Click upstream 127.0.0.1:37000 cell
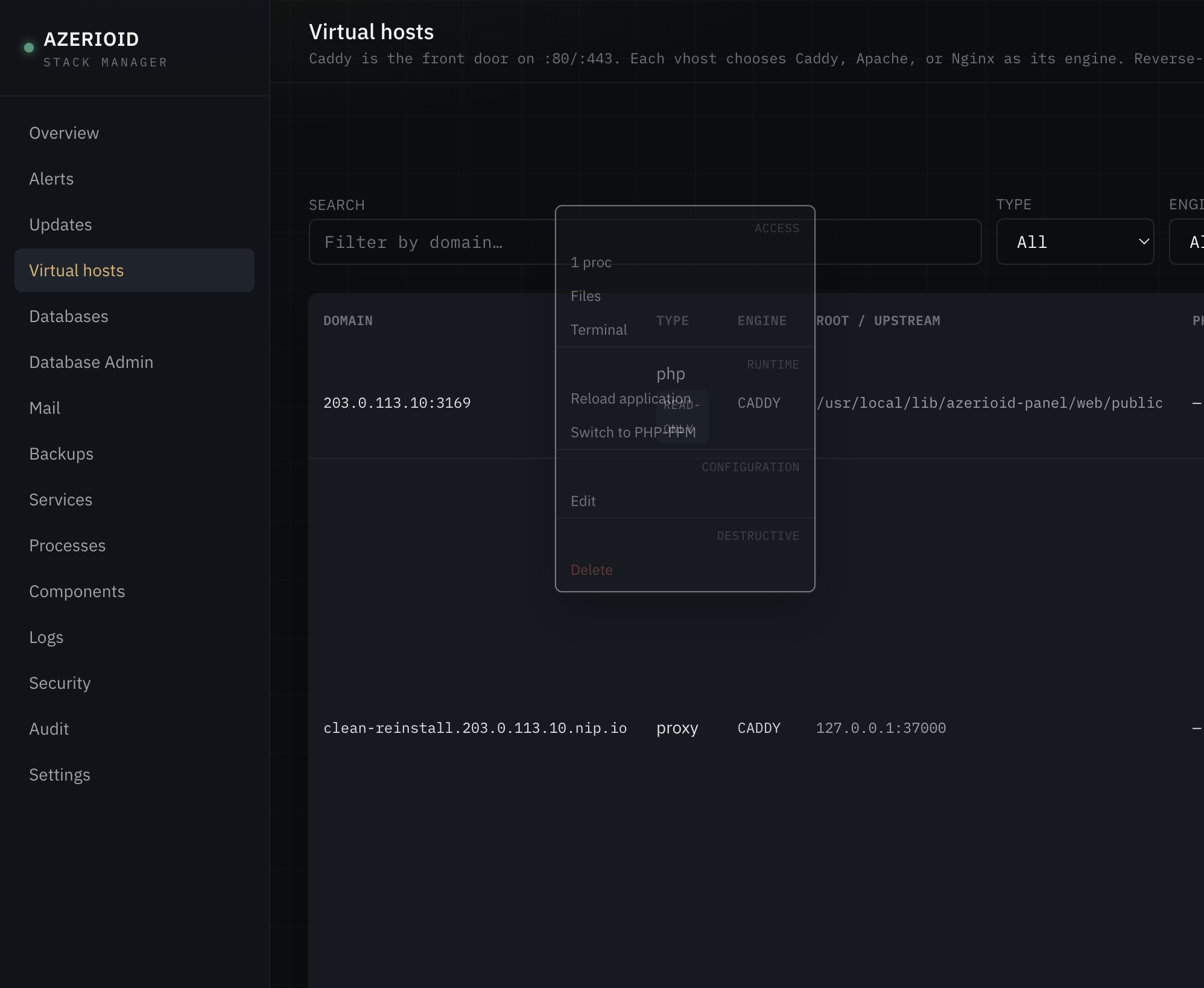The height and width of the screenshot is (988, 1204). coord(881,728)
